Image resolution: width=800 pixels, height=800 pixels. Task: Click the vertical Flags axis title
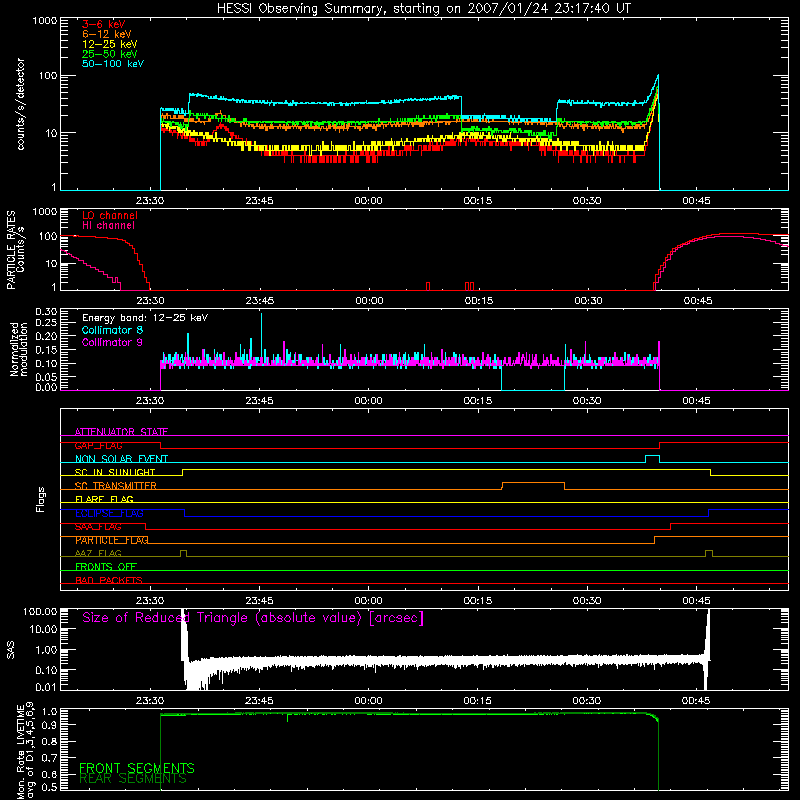click(x=41, y=499)
